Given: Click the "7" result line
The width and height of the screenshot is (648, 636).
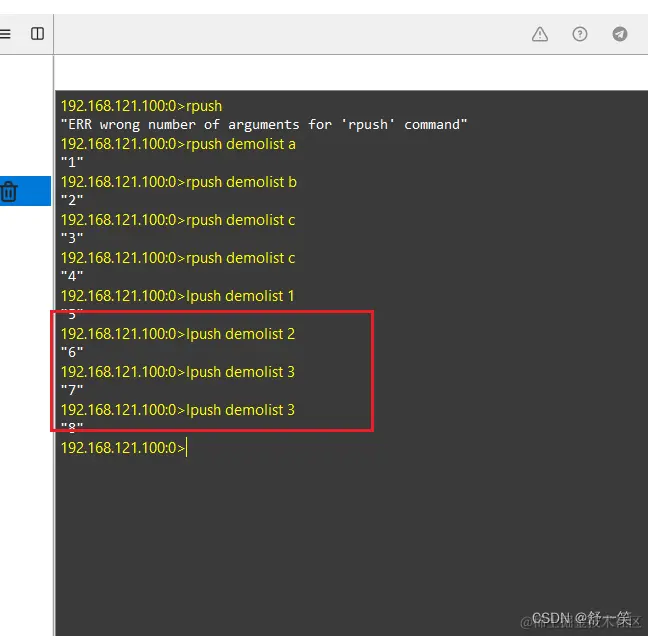Looking at the screenshot, I should click(x=72, y=390).
